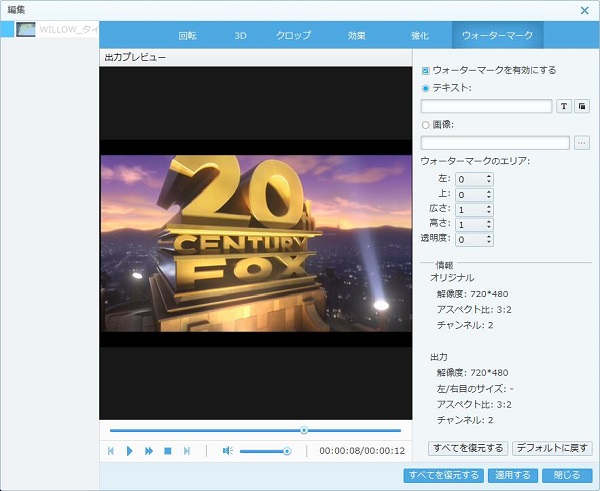Click the 透明度 value field
Screen dimensions: 600x491
(x=471, y=240)
